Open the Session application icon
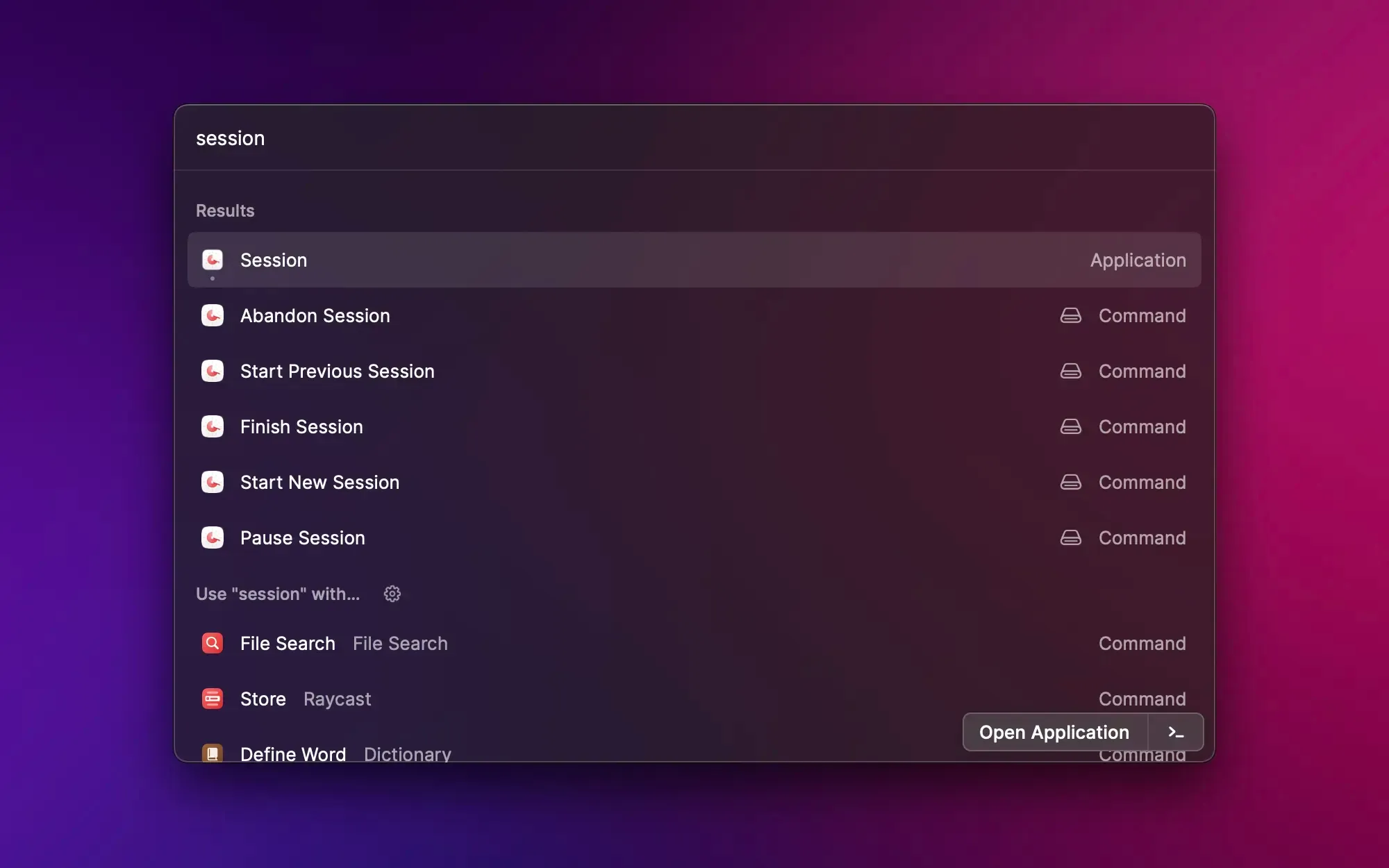Screen dimensions: 1389x868 click(x=213, y=260)
